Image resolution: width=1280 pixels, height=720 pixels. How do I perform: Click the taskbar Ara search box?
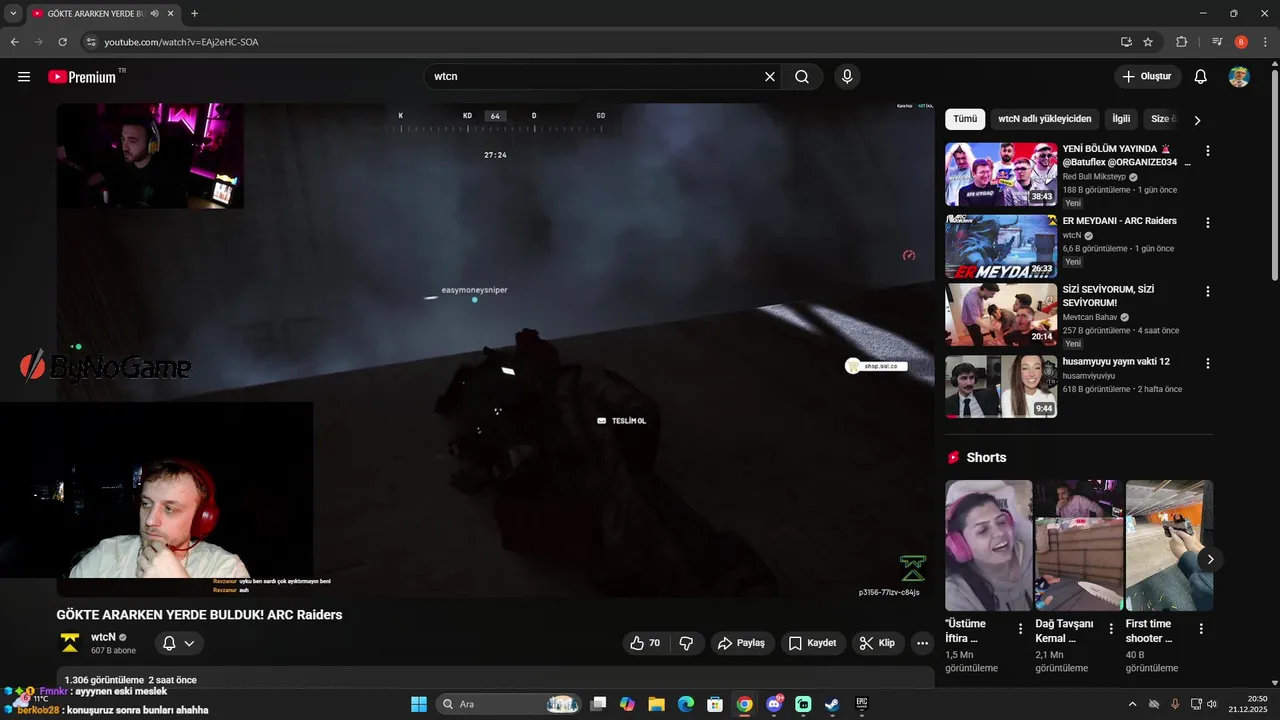tap(509, 704)
